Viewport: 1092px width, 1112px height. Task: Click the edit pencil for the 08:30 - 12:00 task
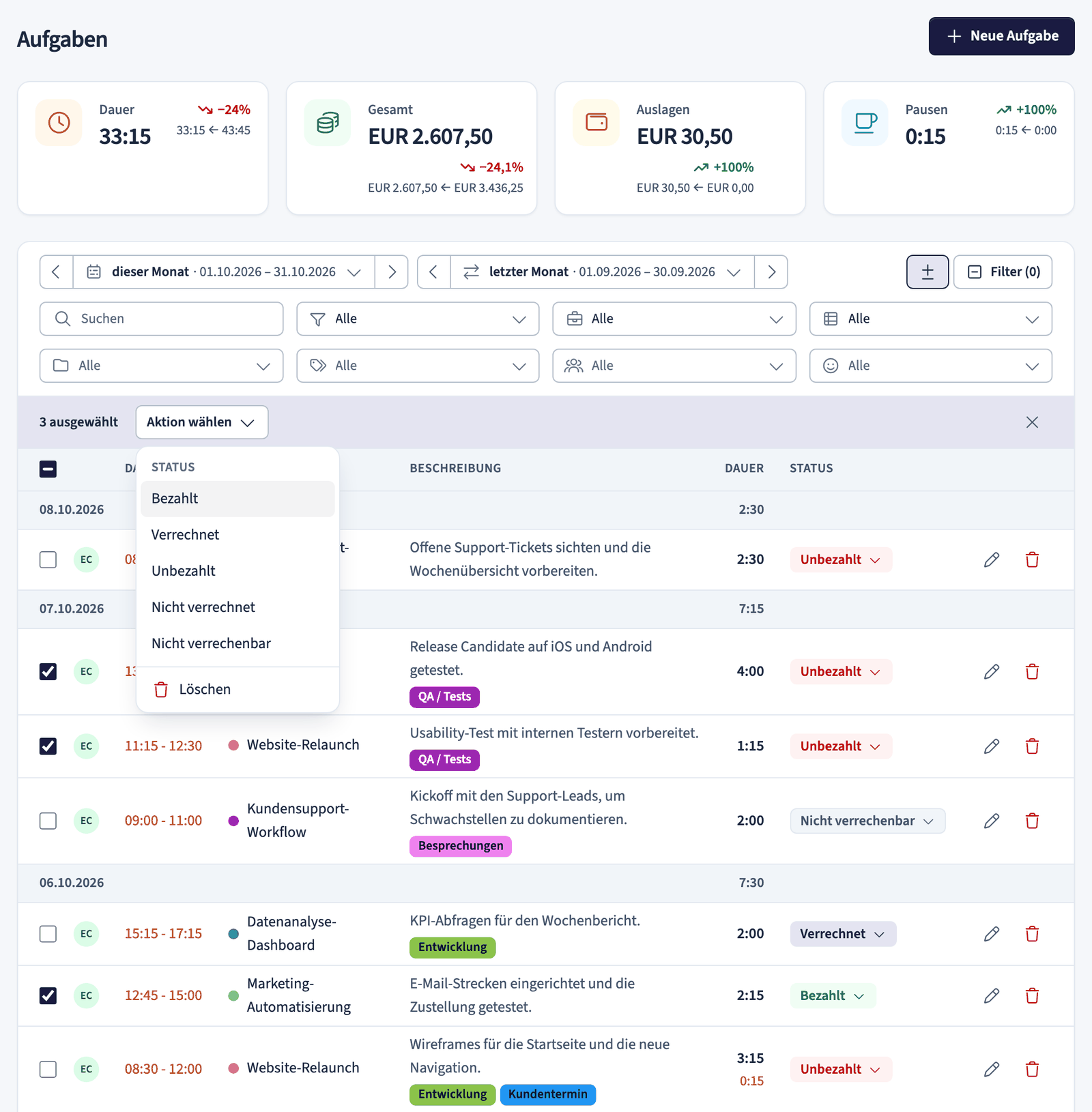click(992, 1069)
